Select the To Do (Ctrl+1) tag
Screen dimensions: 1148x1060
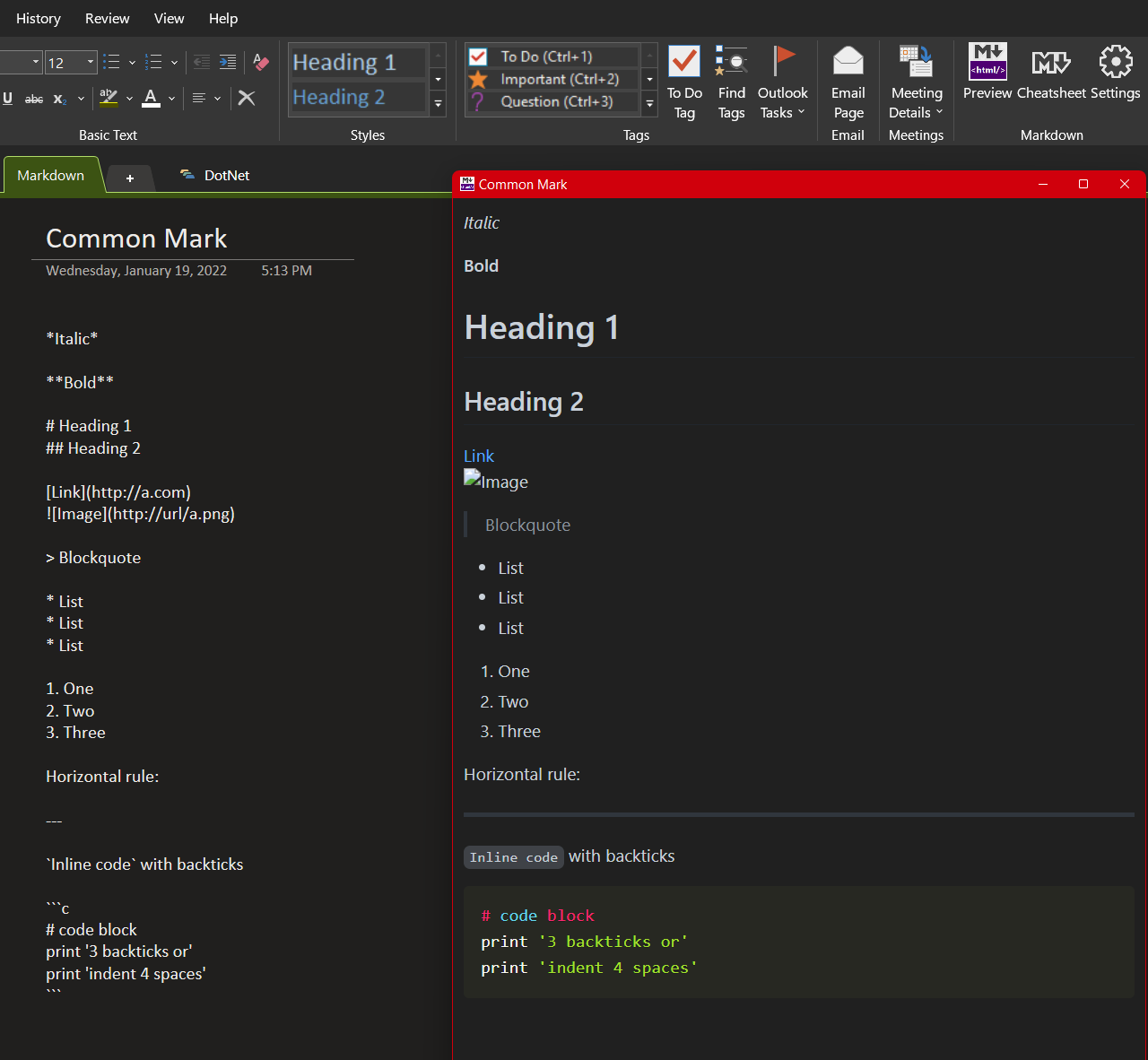point(552,56)
